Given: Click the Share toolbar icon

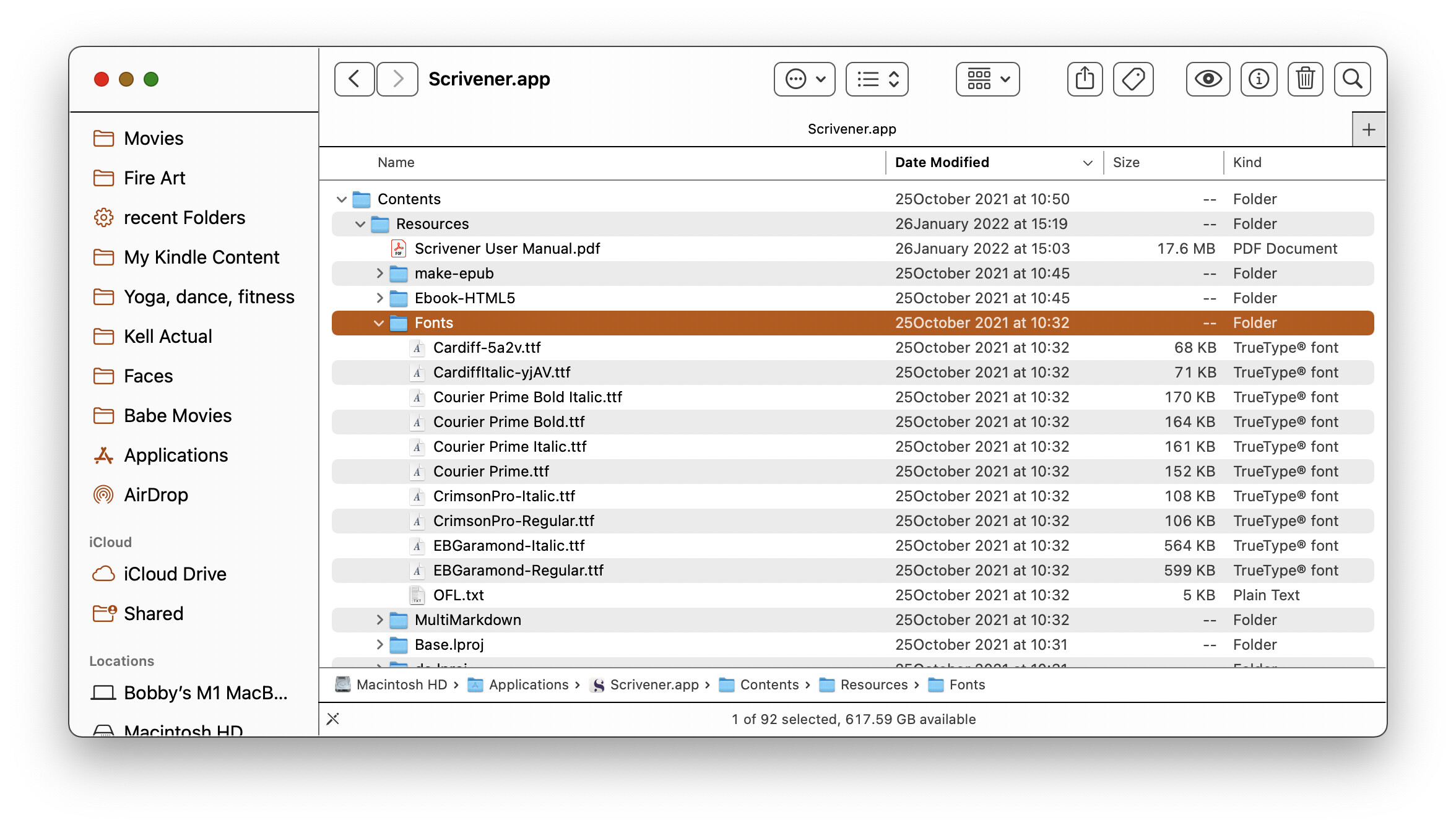Looking at the screenshot, I should [x=1085, y=79].
